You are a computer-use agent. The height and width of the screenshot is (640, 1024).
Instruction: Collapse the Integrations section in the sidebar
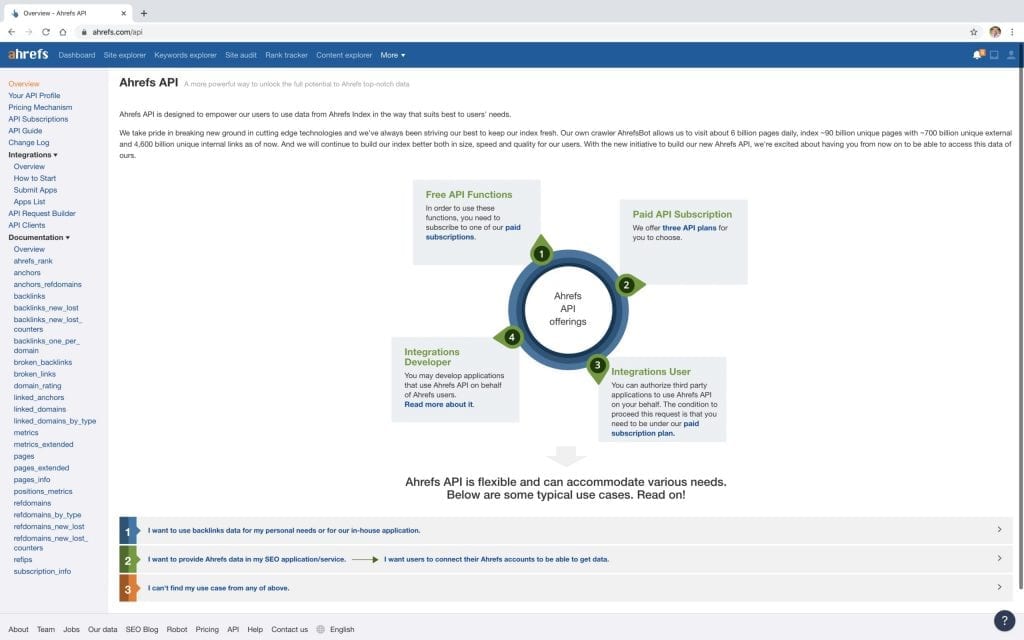[x=33, y=155]
